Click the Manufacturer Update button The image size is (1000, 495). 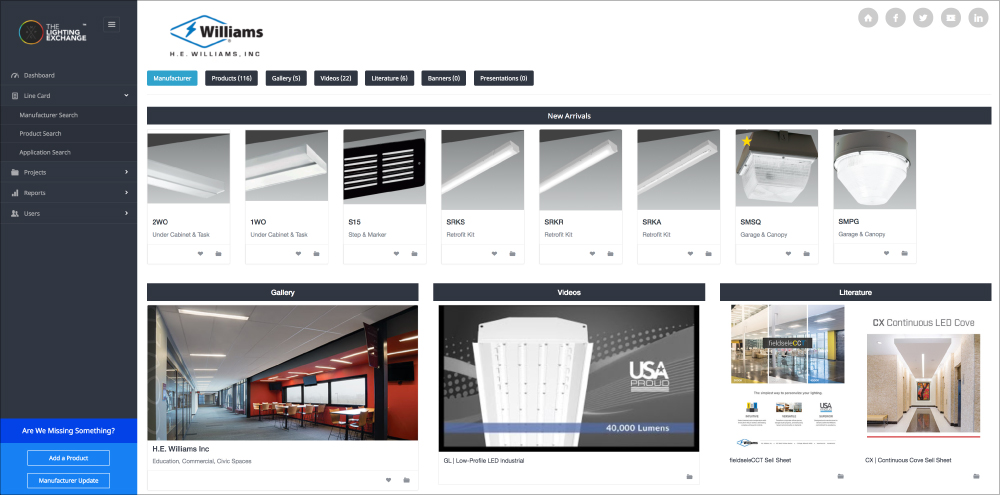point(68,480)
